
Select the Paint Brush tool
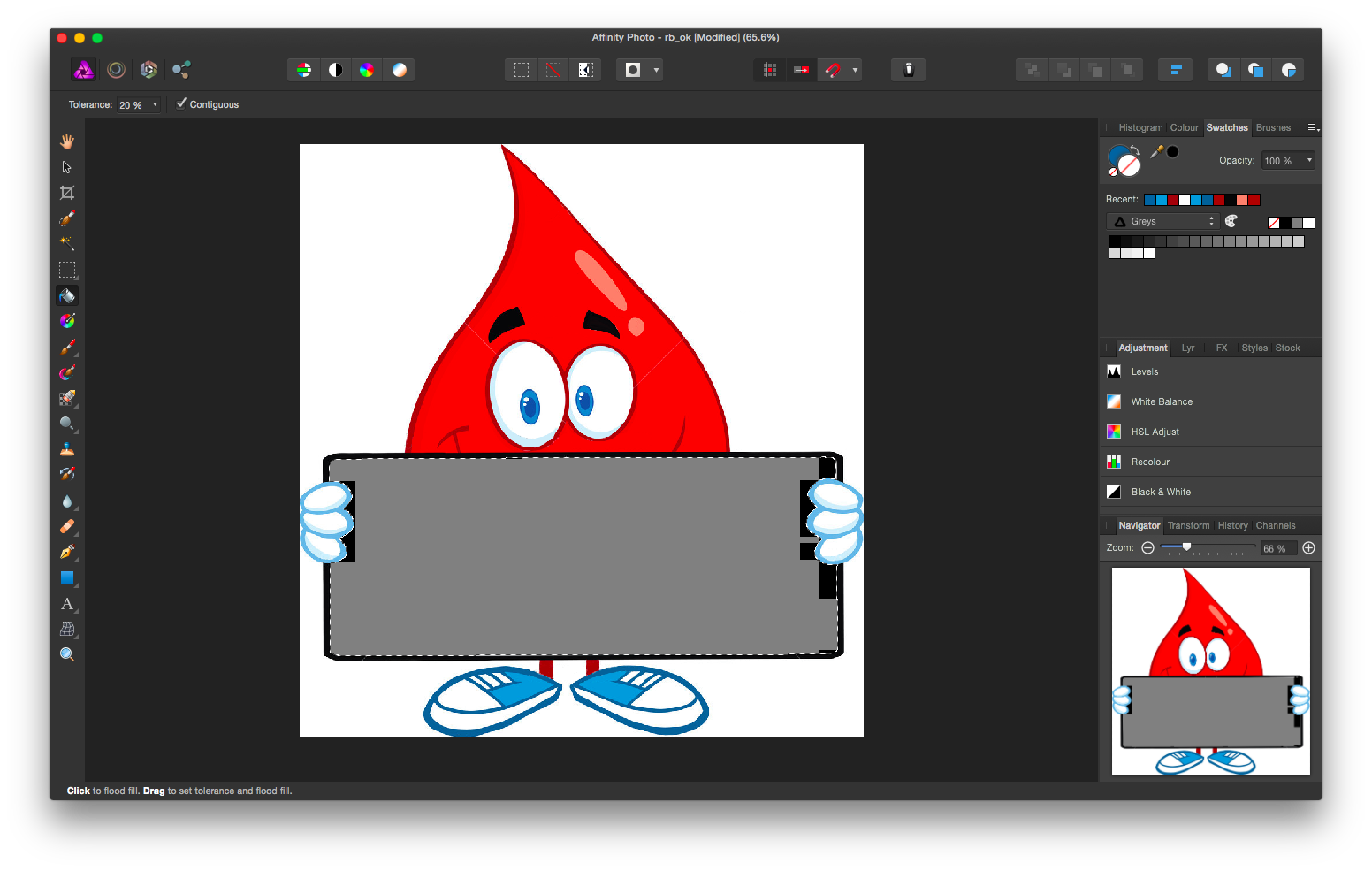(x=67, y=347)
